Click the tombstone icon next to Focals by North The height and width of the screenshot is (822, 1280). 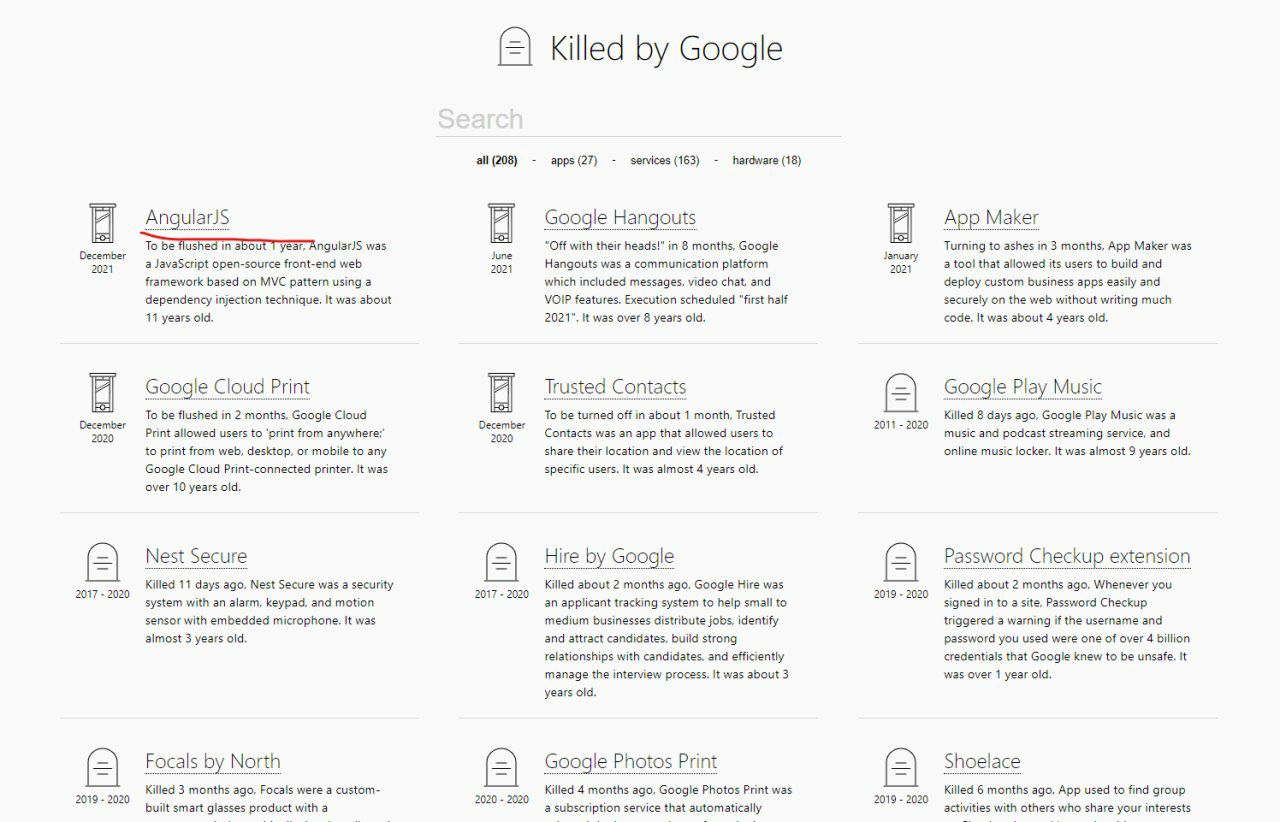pos(102,767)
